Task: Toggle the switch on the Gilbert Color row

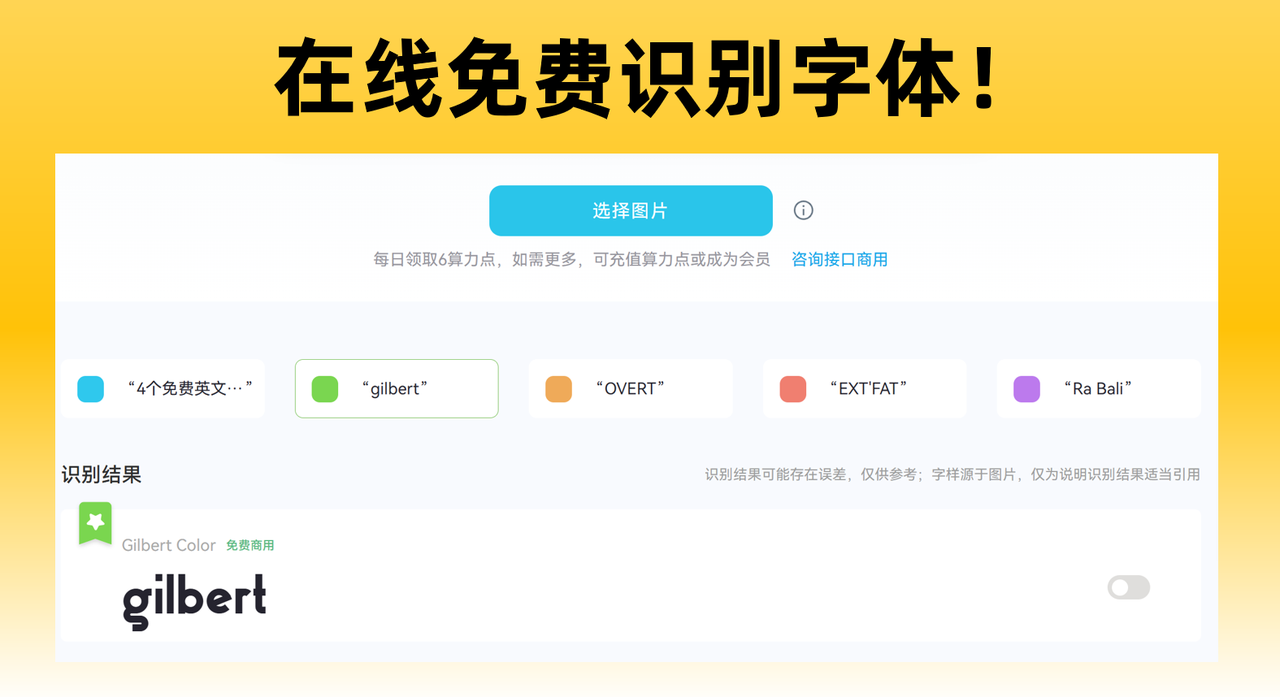Action: point(1128,588)
